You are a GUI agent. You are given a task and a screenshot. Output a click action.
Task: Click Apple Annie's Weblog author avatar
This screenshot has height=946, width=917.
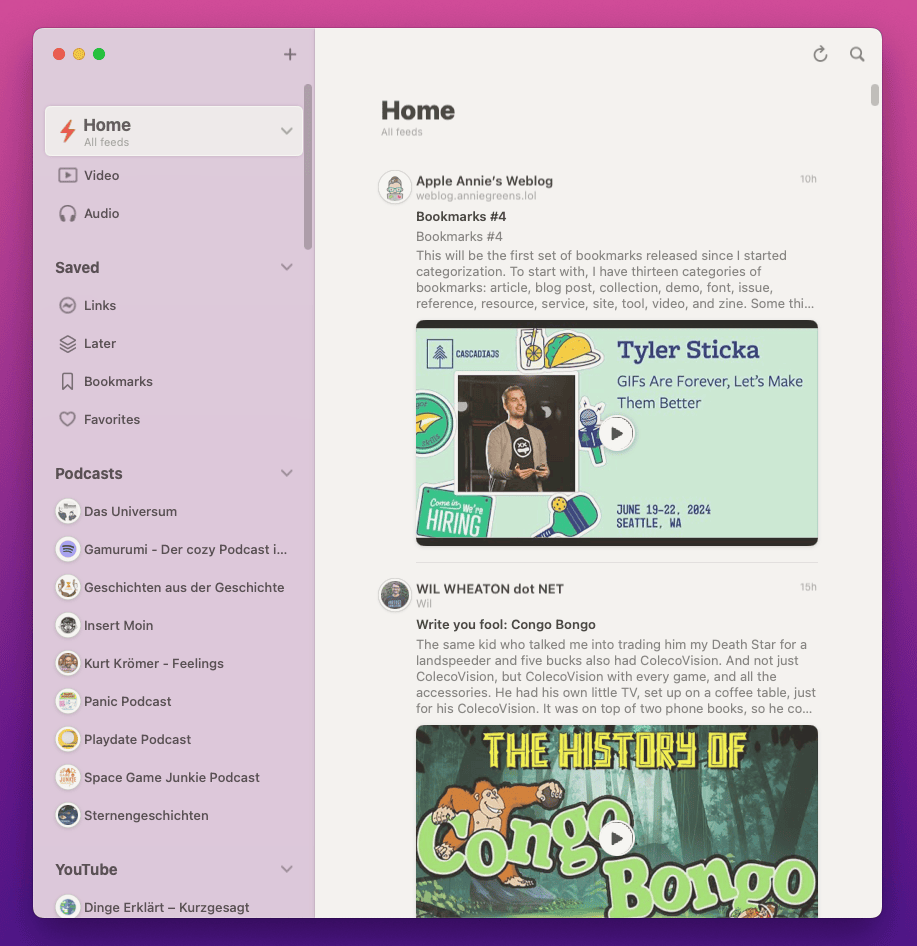(x=395, y=187)
